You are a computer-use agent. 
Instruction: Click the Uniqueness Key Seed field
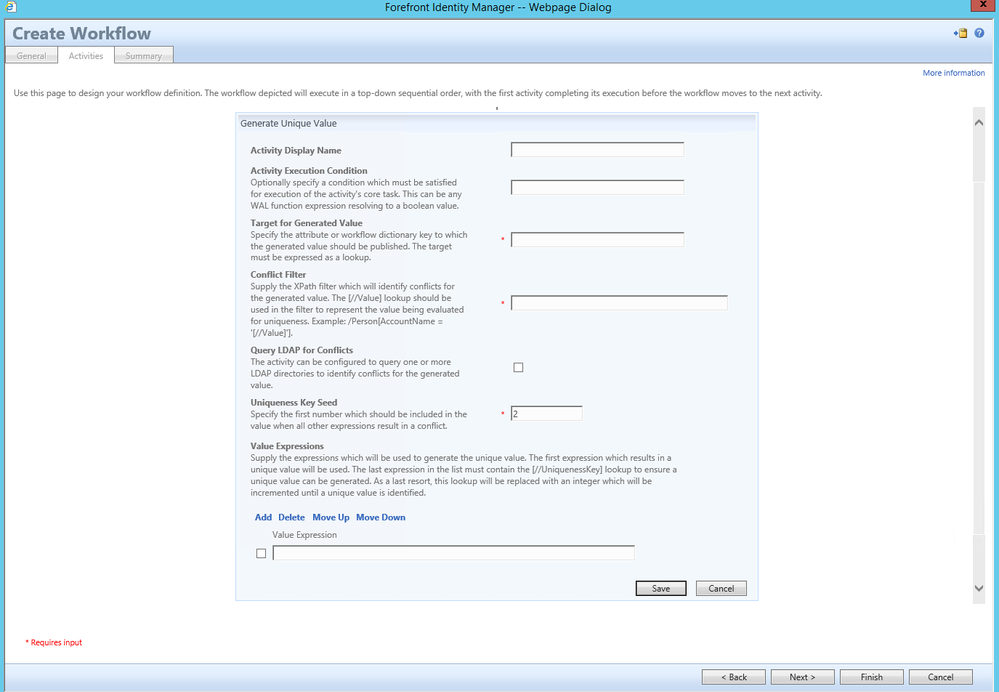(546, 414)
